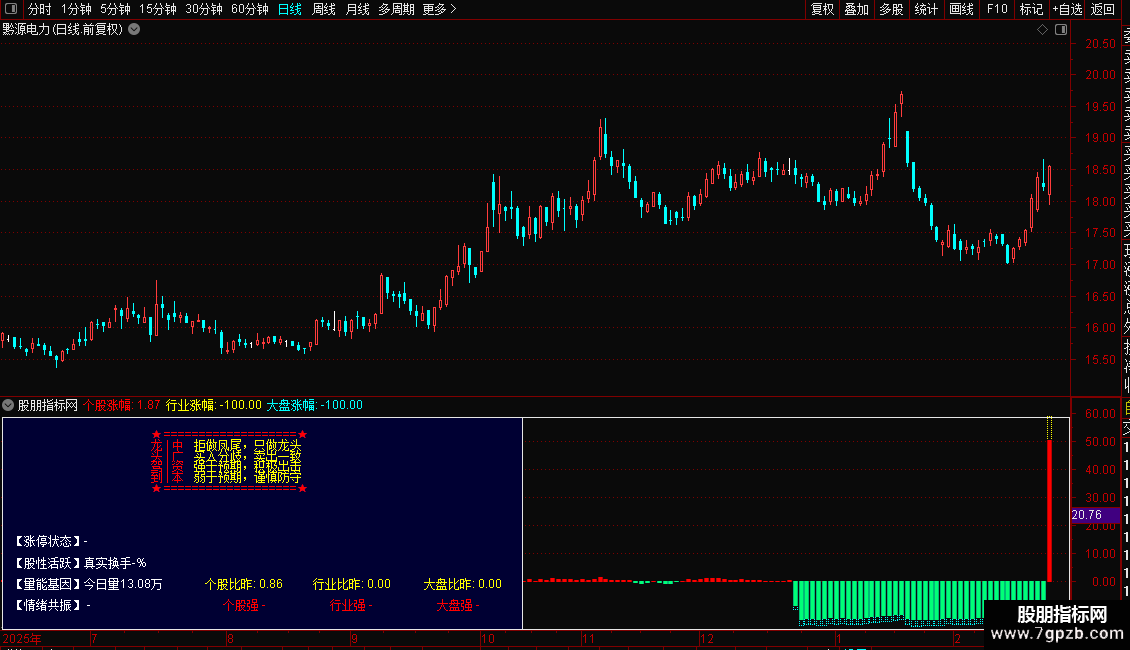Select the 1分钟 period tab
Image resolution: width=1130 pixels, height=650 pixels.
pyautogui.click(x=76, y=9)
